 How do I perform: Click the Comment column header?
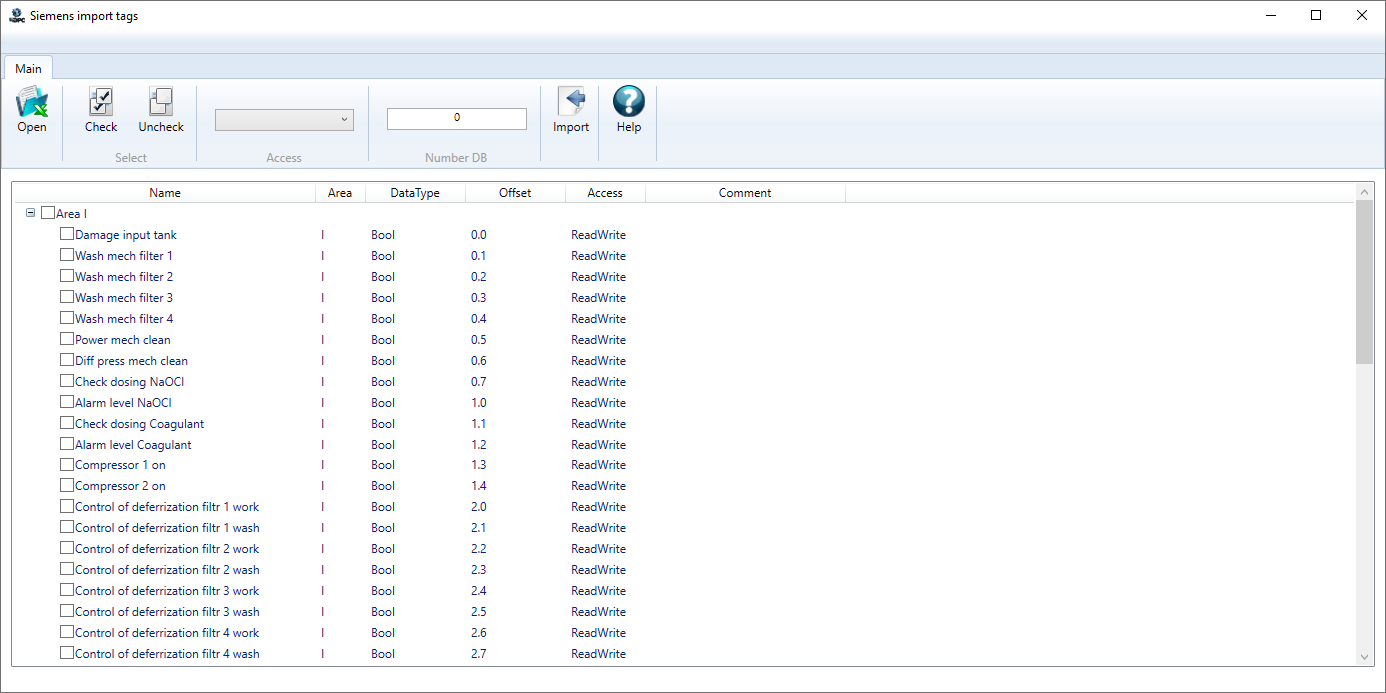click(x=745, y=193)
